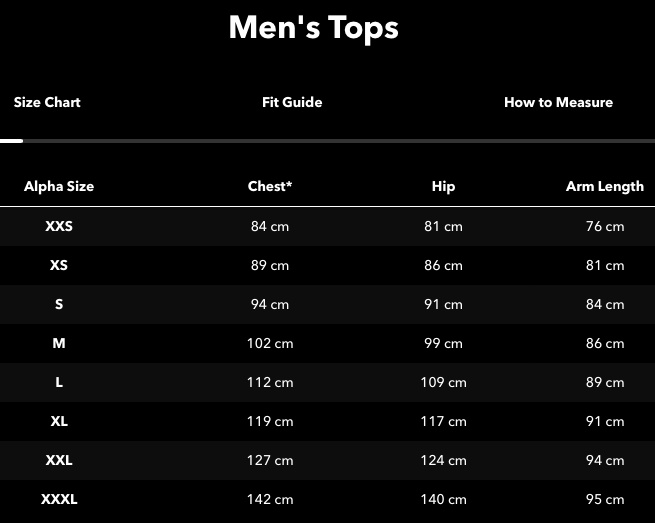Viewport: 655px width, 523px height.
Task: Click the white tab indicator bar
Action: click(x=11, y=141)
